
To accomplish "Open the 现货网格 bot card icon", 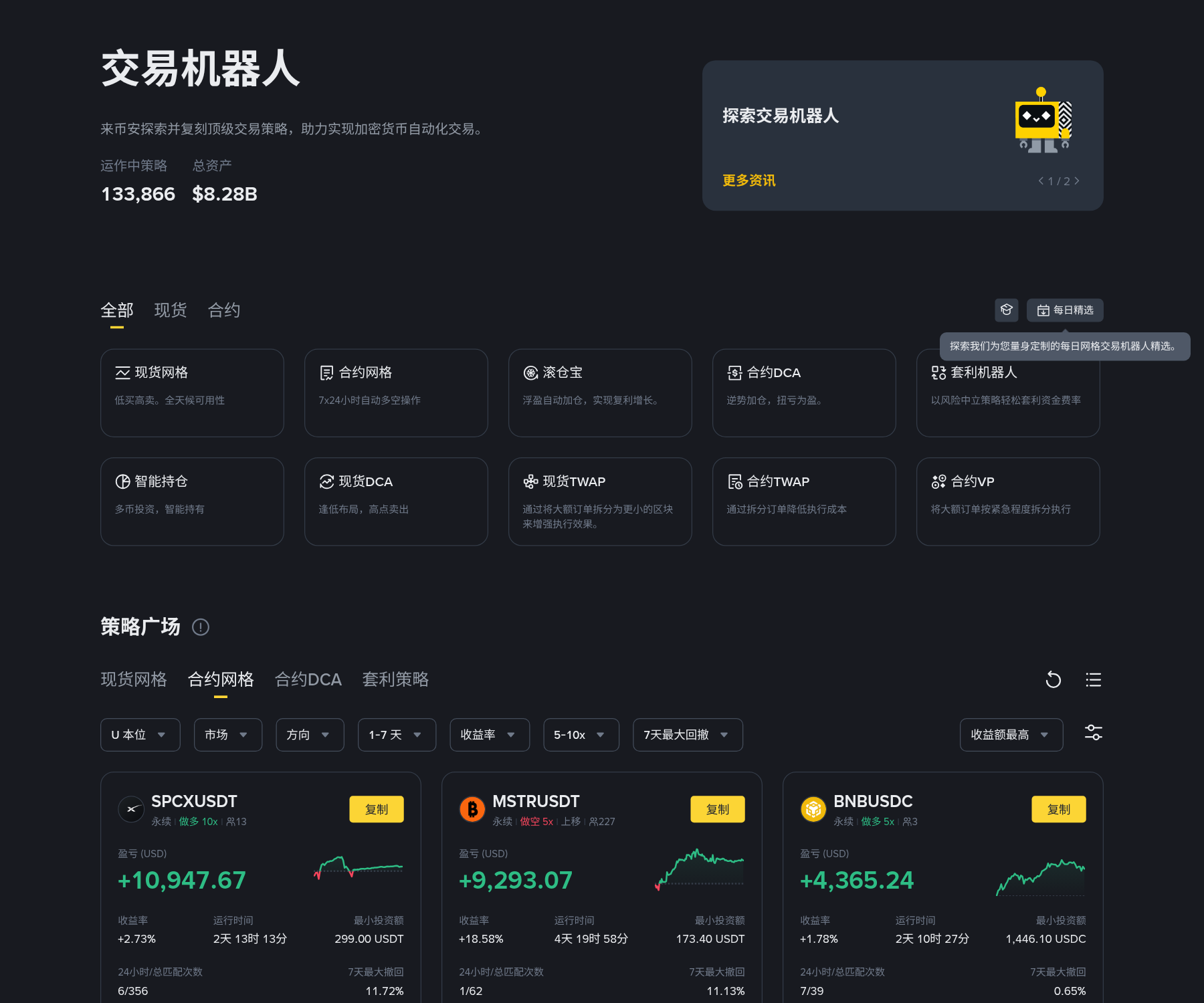I will (x=122, y=372).
